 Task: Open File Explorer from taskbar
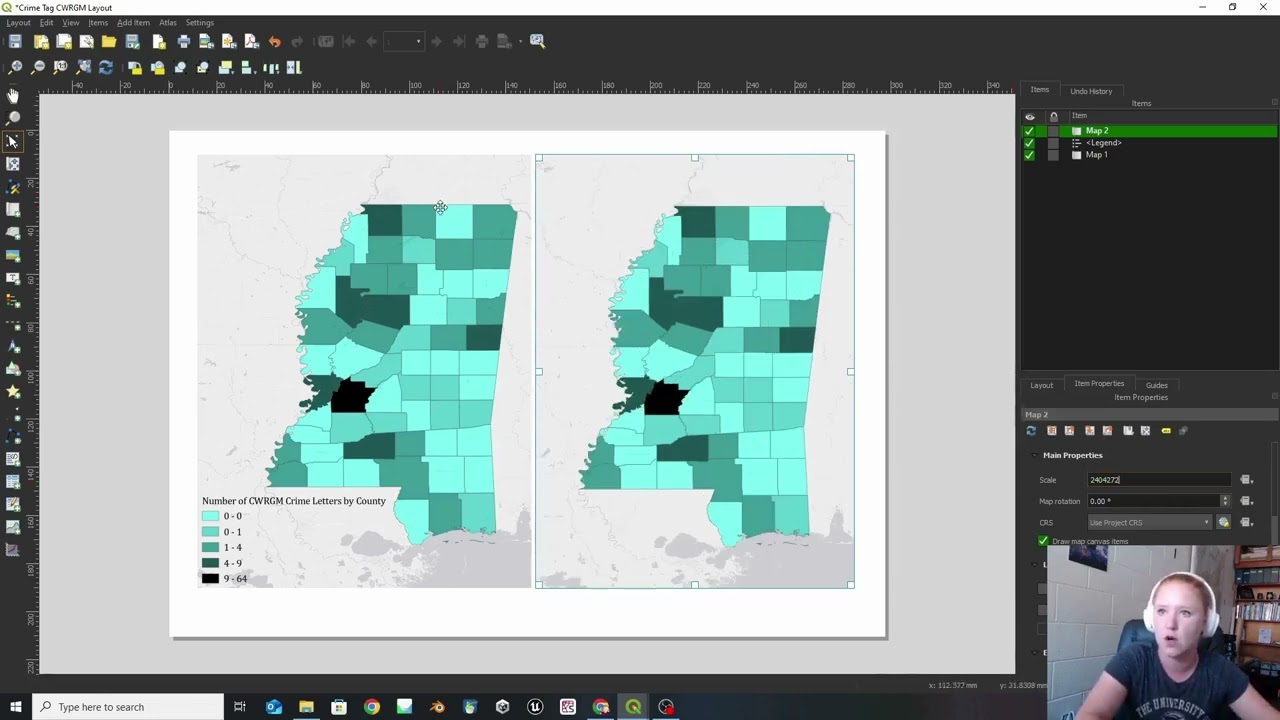pyautogui.click(x=306, y=707)
